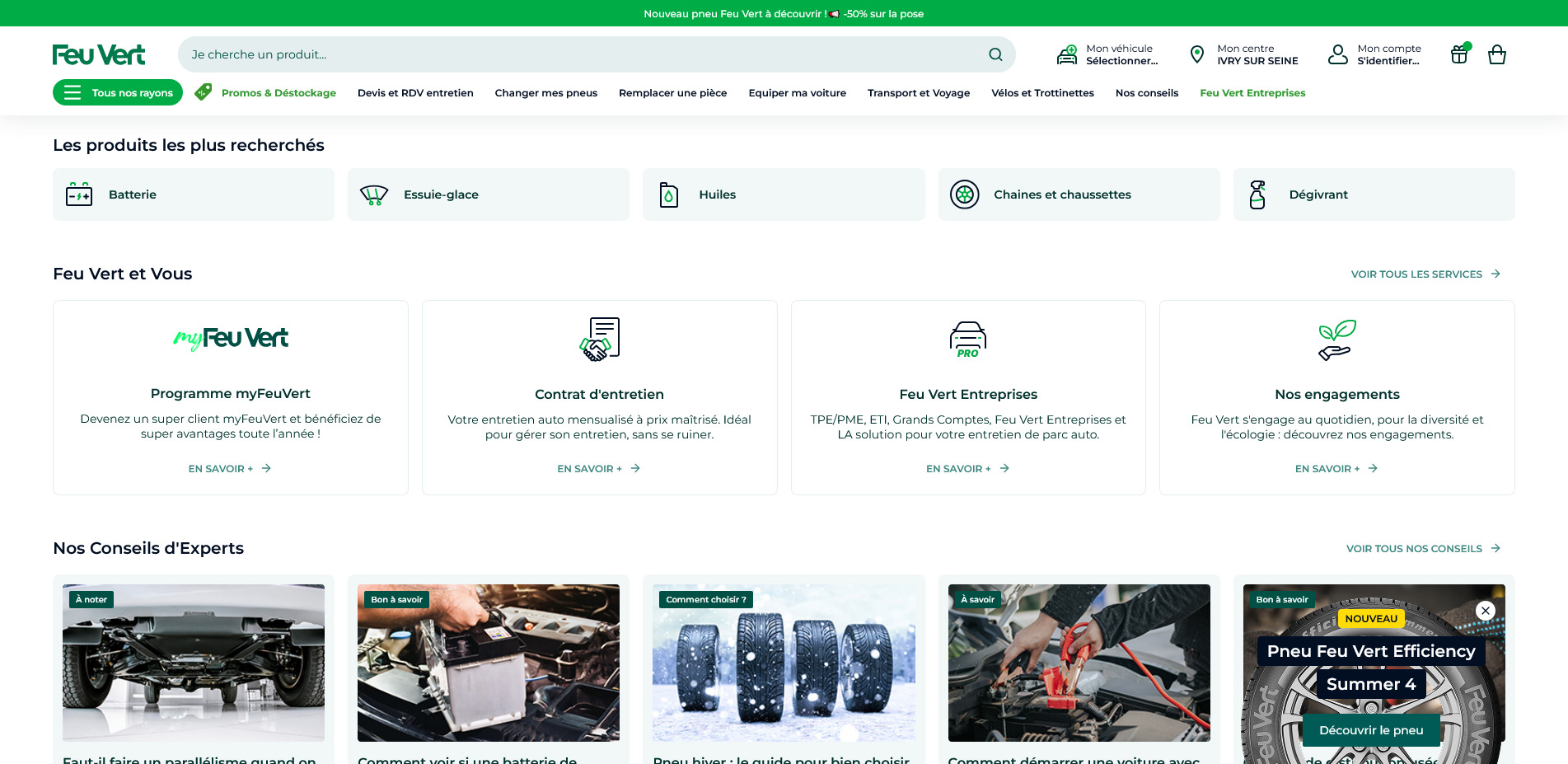The width and height of the screenshot is (1568, 764).
Task: Click the À savoir article tag
Action: click(x=977, y=599)
